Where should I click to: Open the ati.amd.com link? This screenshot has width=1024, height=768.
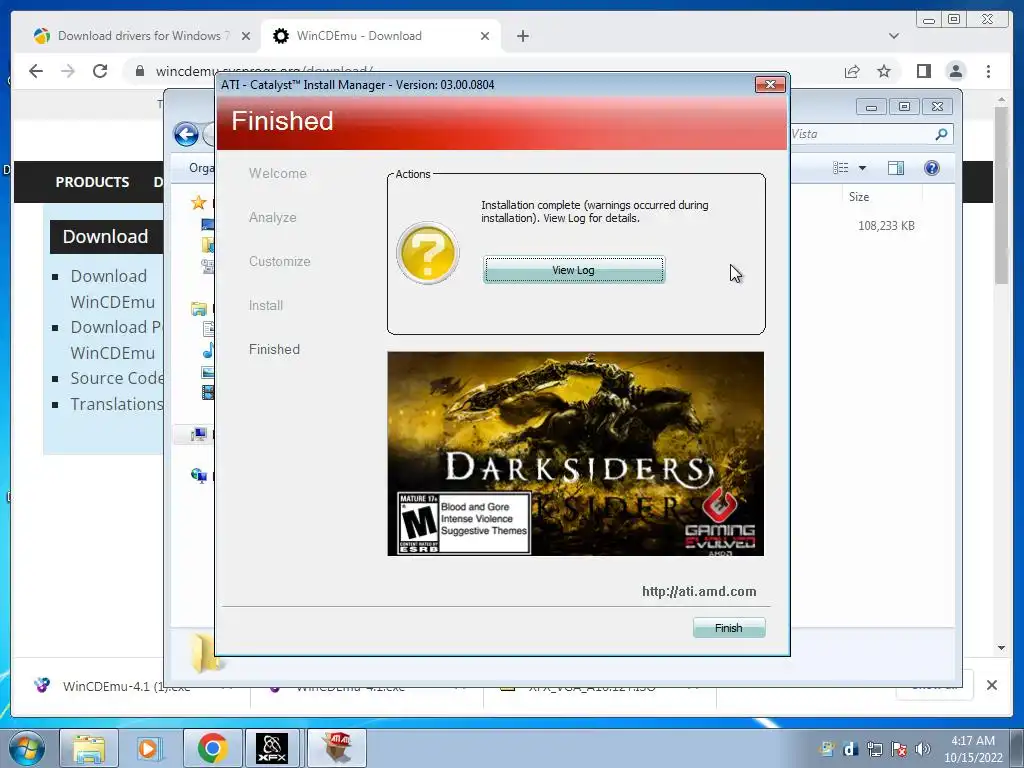(x=699, y=592)
